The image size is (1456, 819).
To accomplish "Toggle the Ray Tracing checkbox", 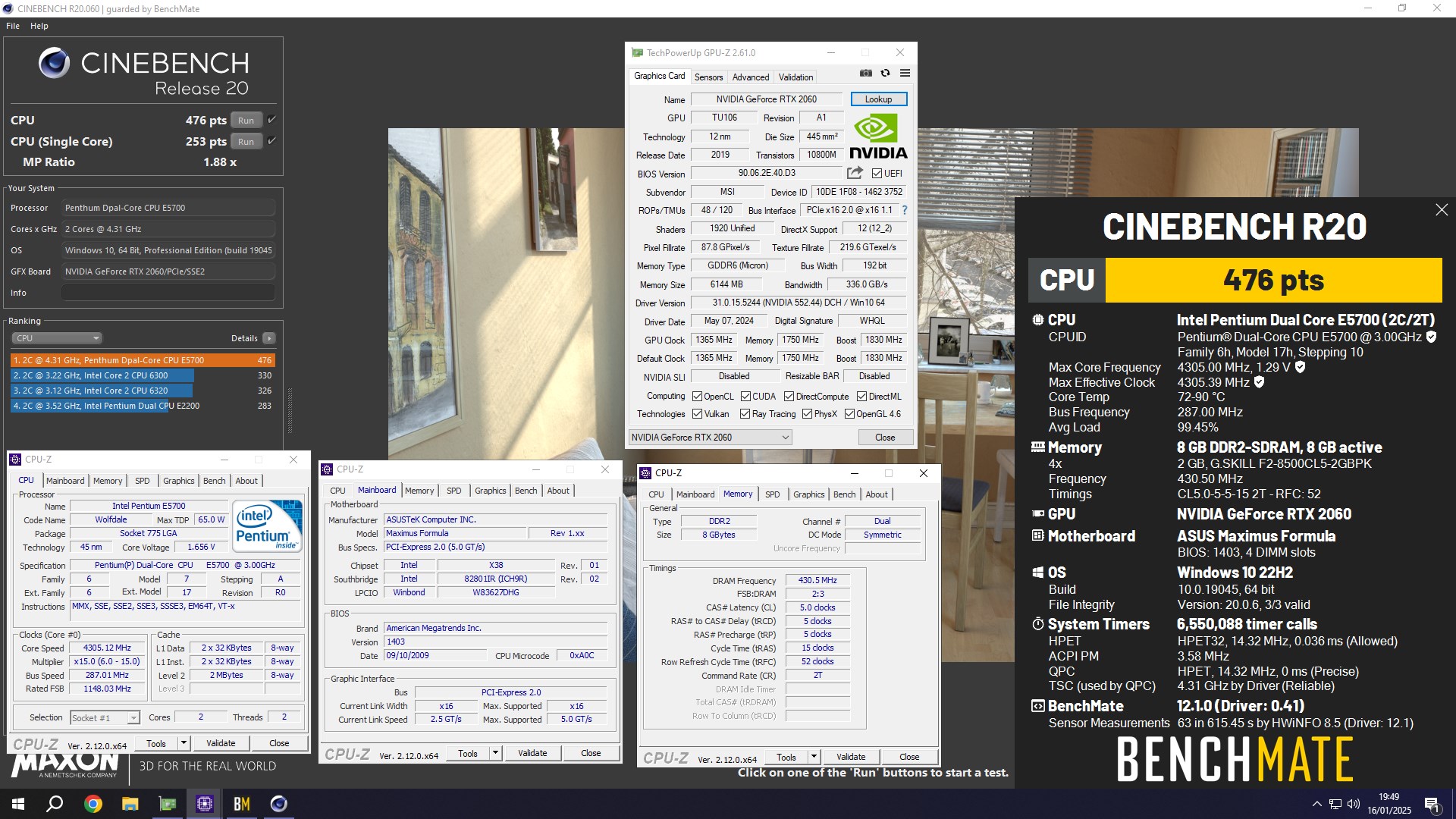I will pyautogui.click(x=745, y=414).
